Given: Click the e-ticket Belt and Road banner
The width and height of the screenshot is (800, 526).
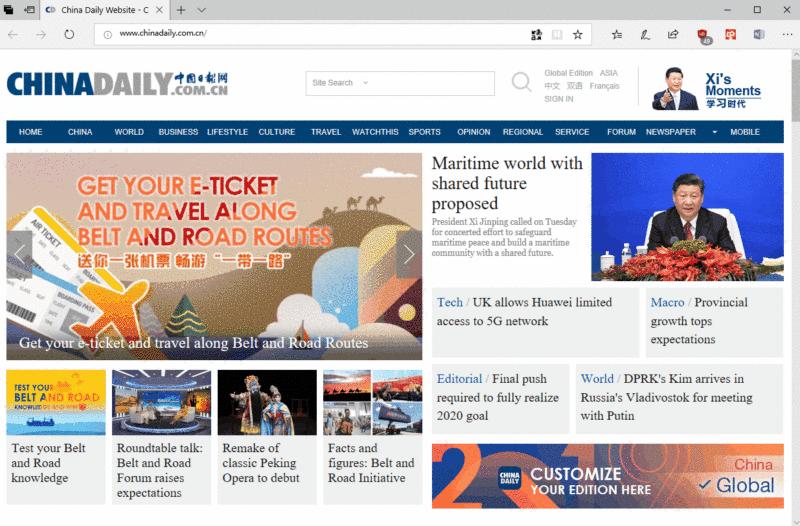Looking at the screenshot, I should 214,257.
